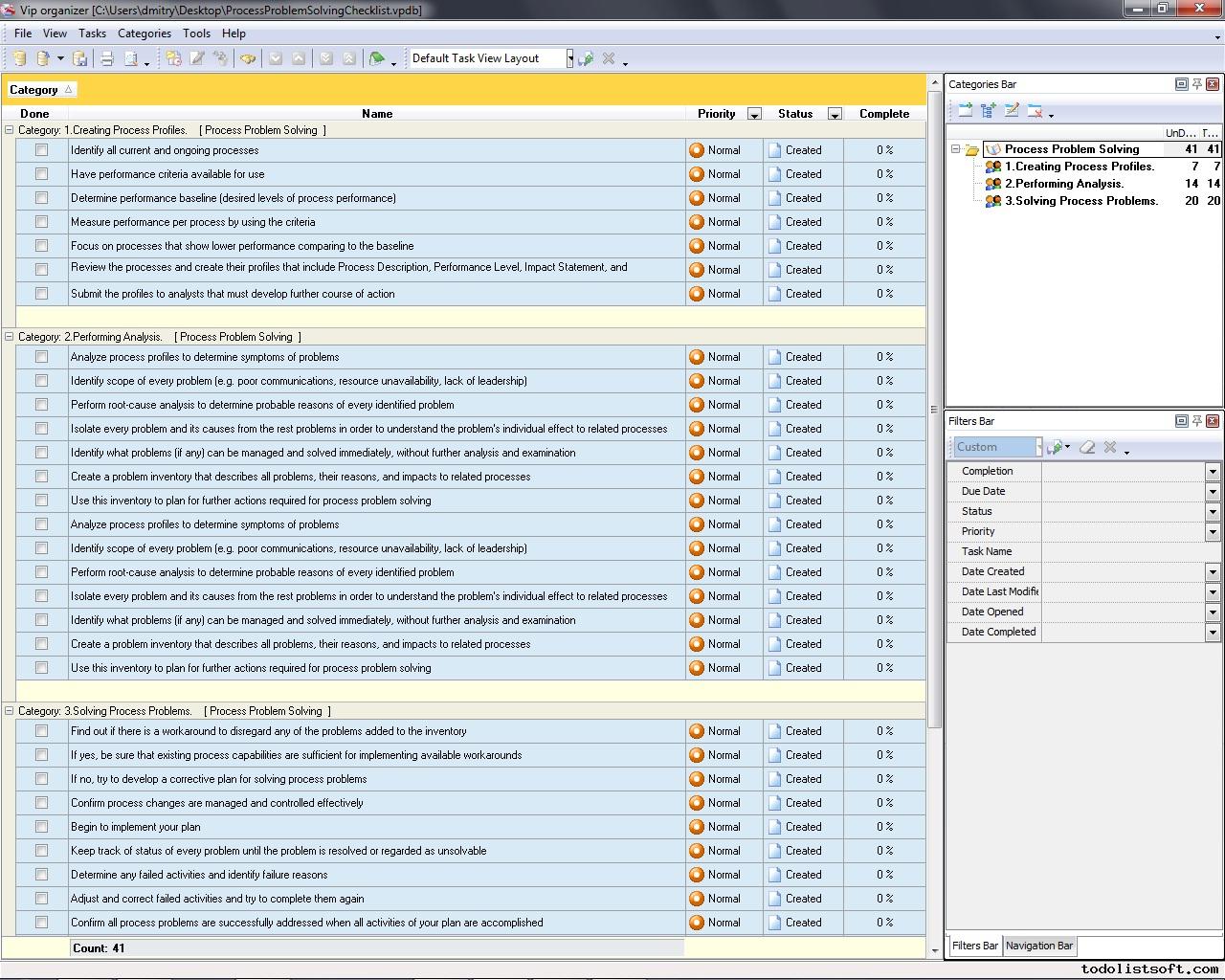Click the Print icon in main toolbar

(107, 58)
